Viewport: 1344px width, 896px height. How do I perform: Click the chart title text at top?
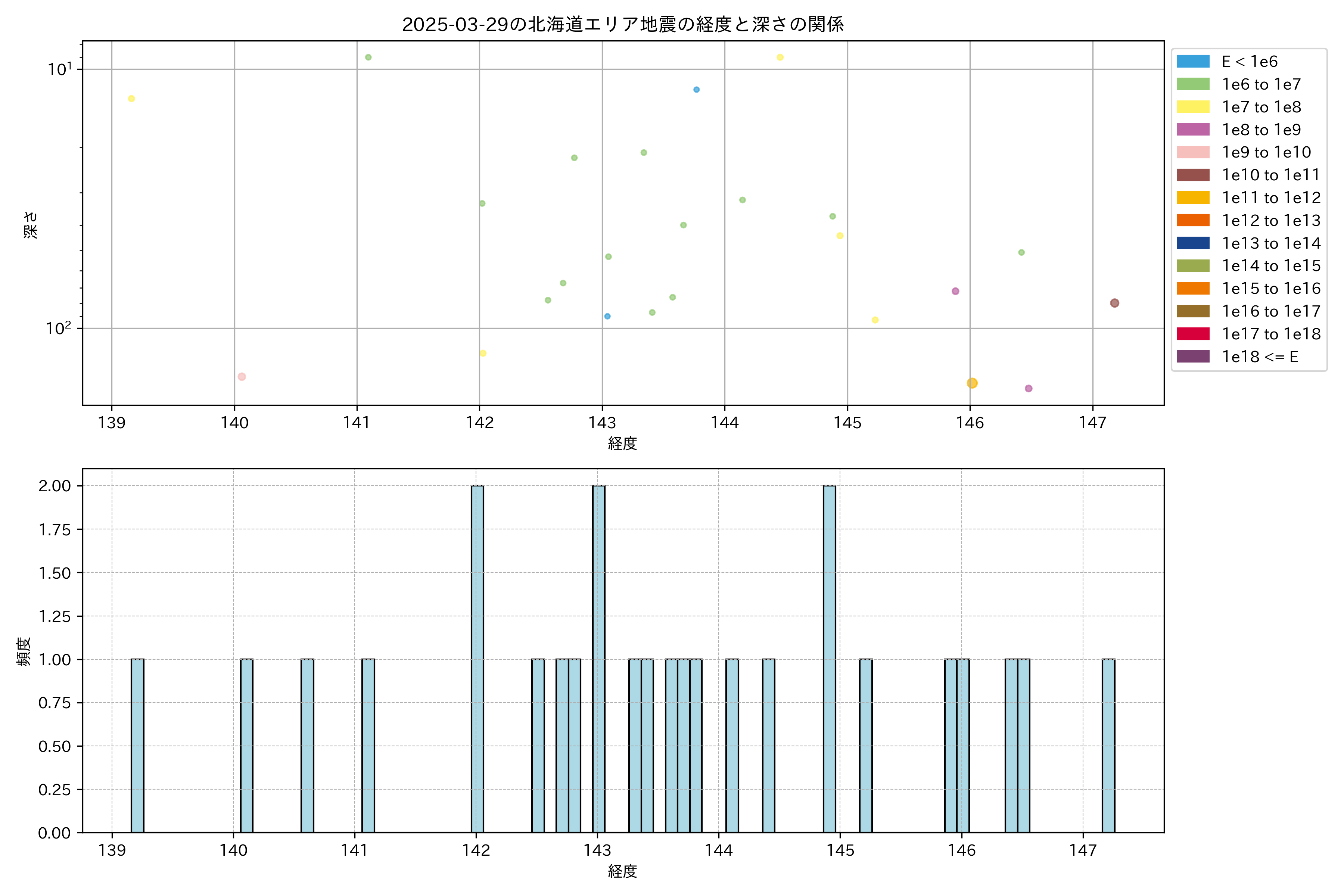pos(622,25)
